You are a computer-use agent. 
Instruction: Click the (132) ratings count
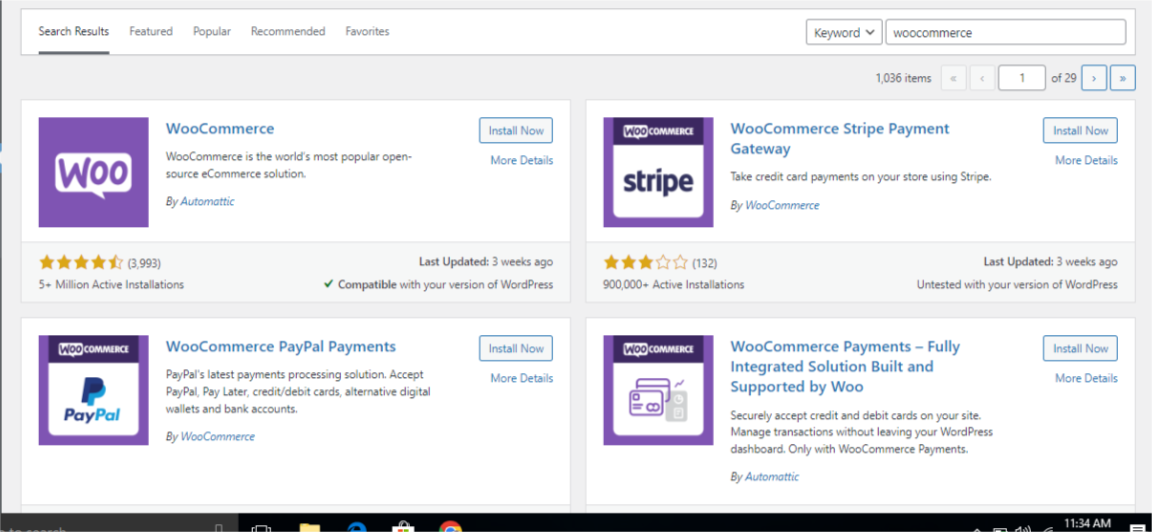point(705,263)
